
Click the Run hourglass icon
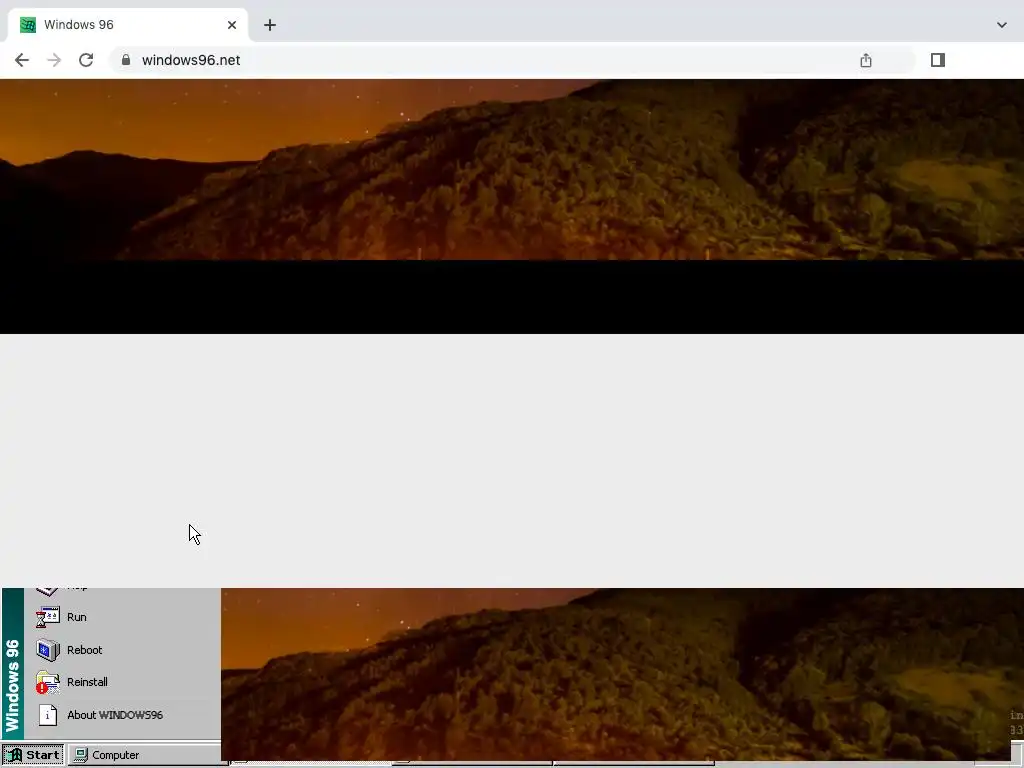48,617
